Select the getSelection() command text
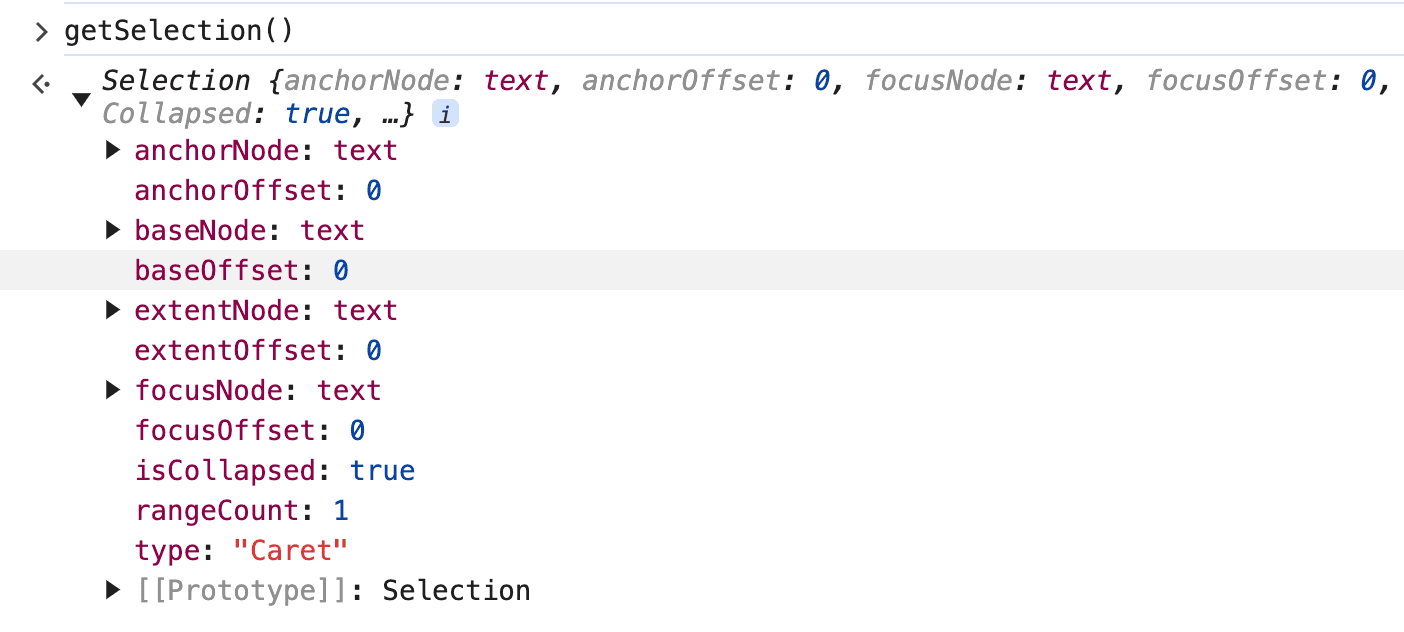This screenshot has width=1404, height=632. tap(178, 31)
